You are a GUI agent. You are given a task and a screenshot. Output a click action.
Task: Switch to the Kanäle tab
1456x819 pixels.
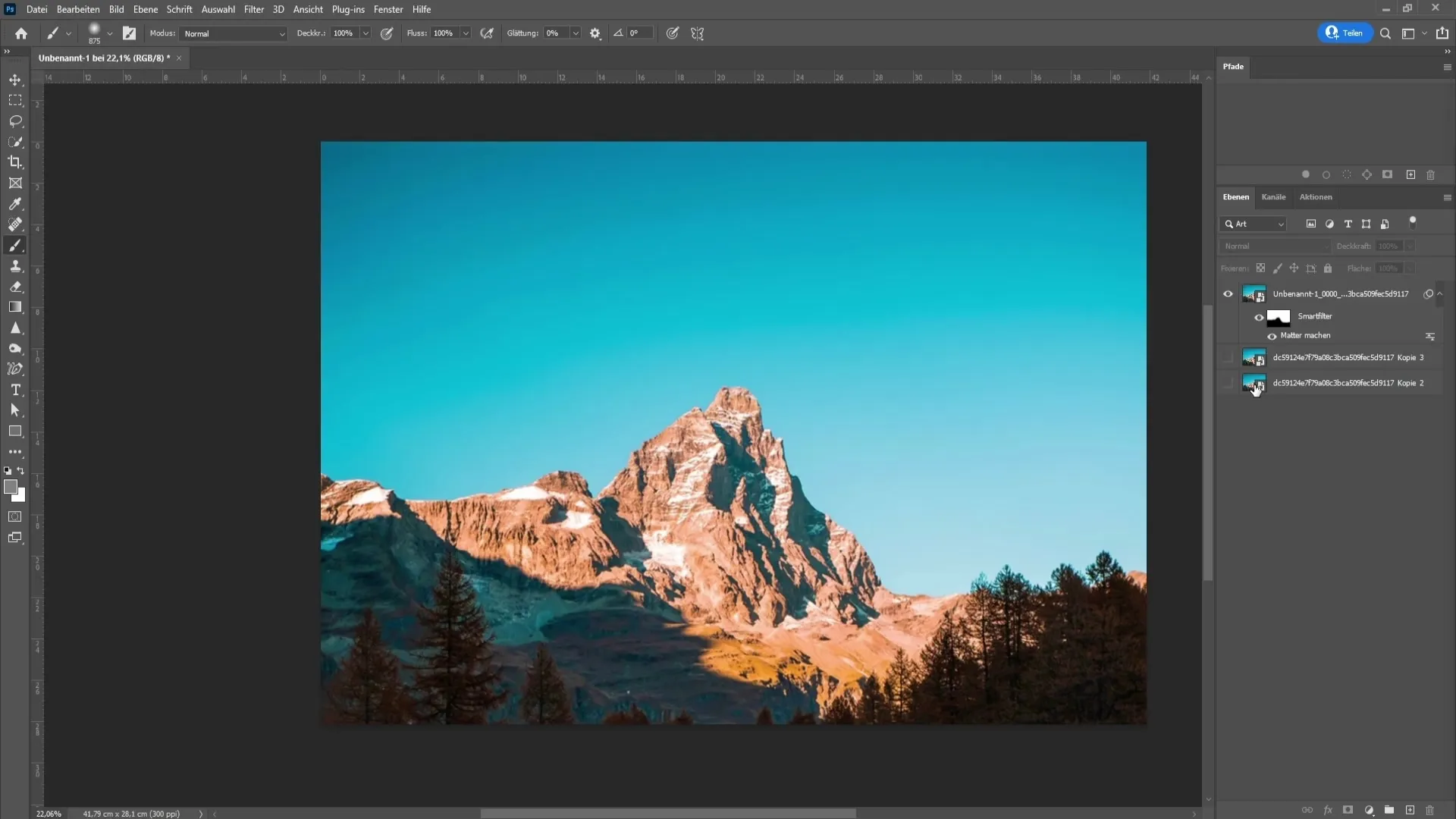1274,197
